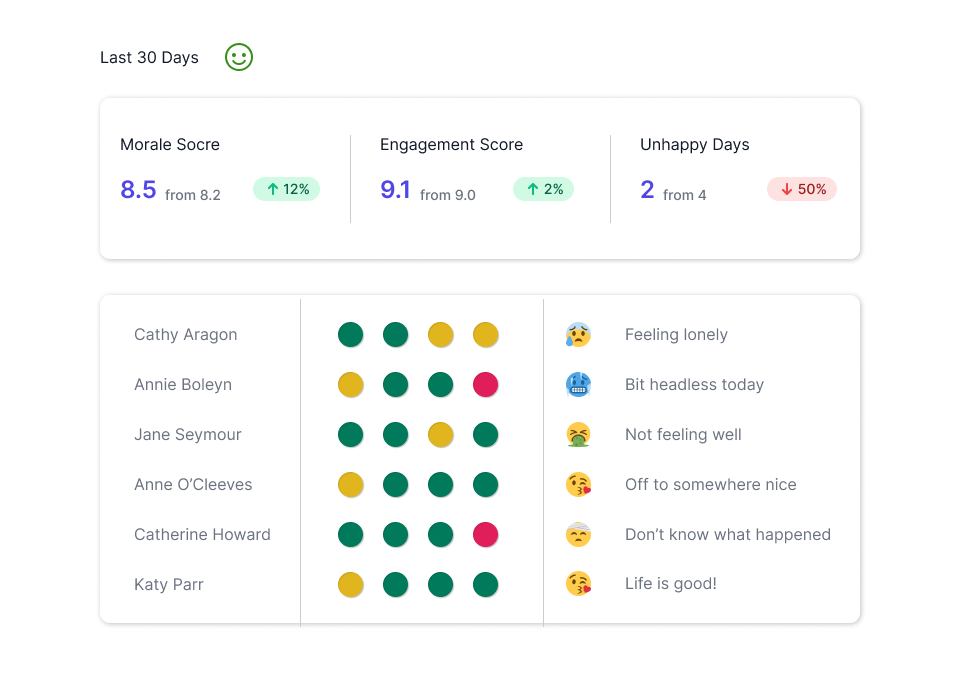This screenshot has width=960, height=698.
Task: Click the Engagement Score heading
Action: point(451,144)
